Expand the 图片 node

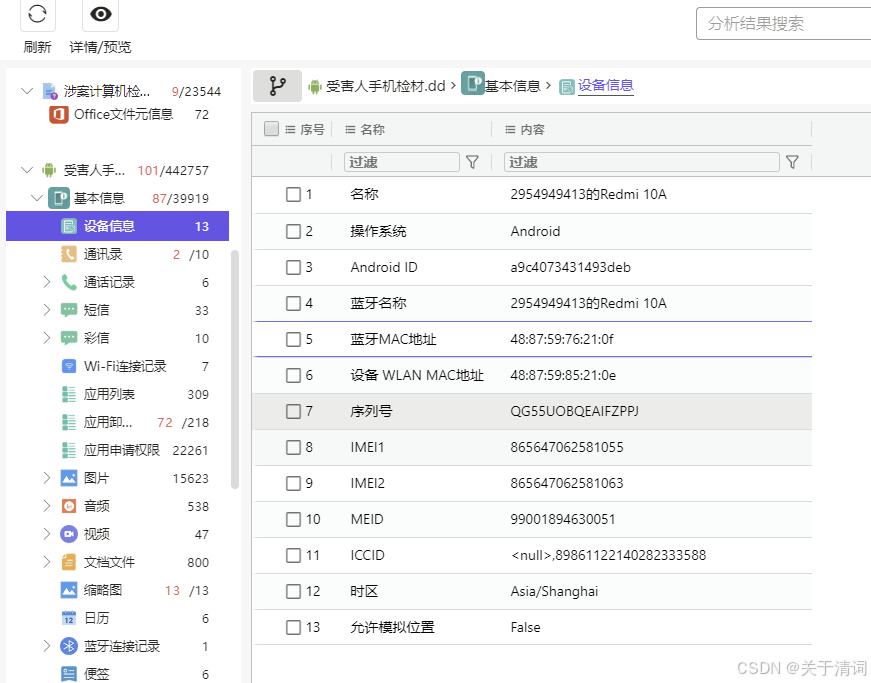point(47,478)
